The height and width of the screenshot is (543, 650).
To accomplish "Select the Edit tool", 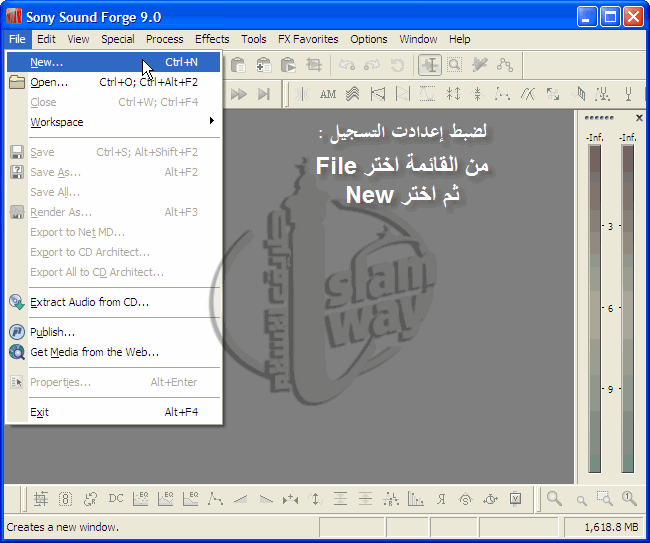I will [429, 65].
